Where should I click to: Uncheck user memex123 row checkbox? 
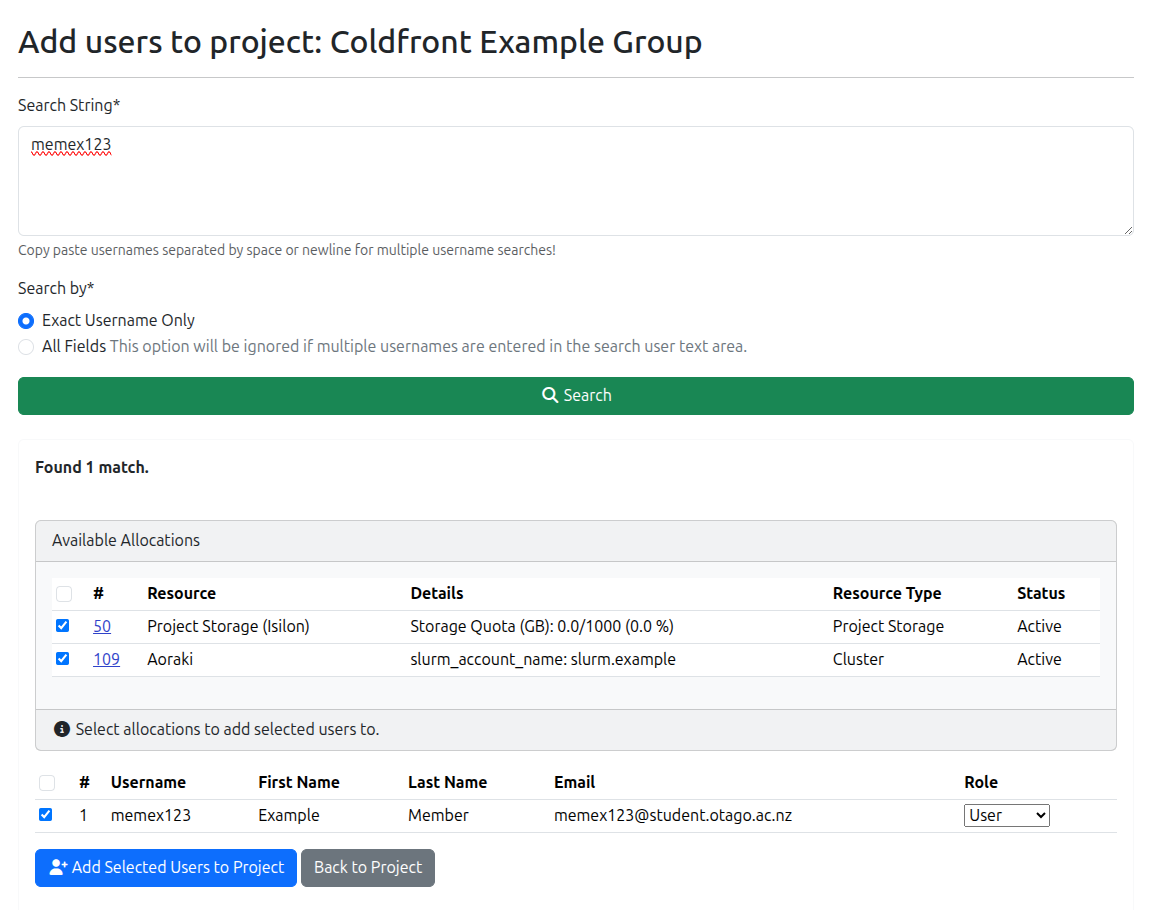pyautogui.click(x=46, y=815)
